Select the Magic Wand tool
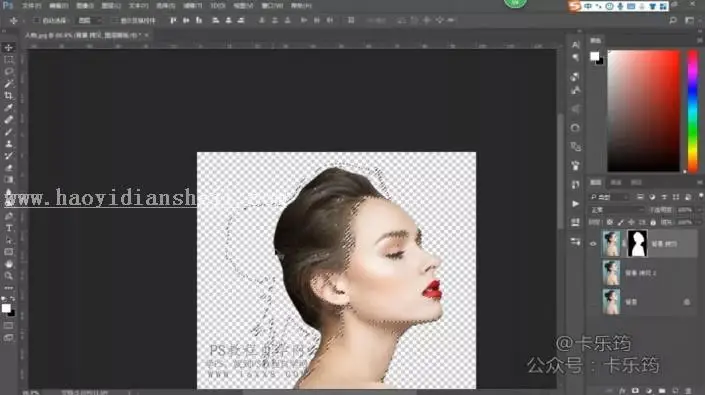 point(9,84)
